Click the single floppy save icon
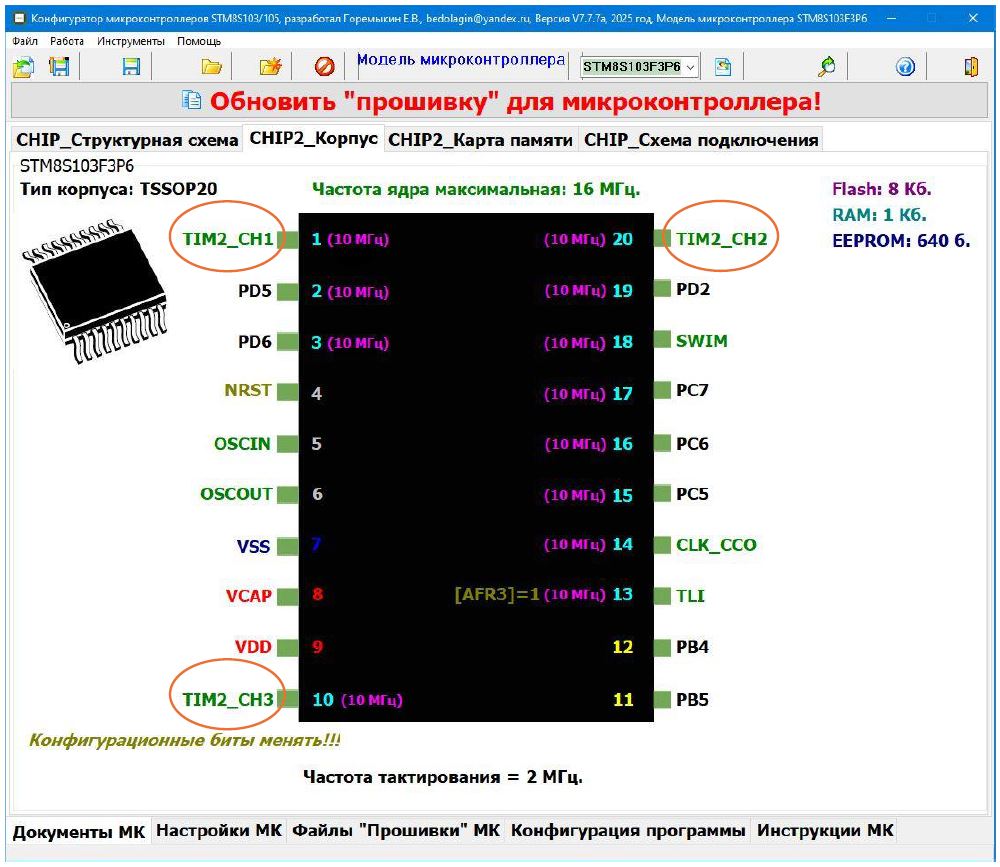 tap(131, 66)
